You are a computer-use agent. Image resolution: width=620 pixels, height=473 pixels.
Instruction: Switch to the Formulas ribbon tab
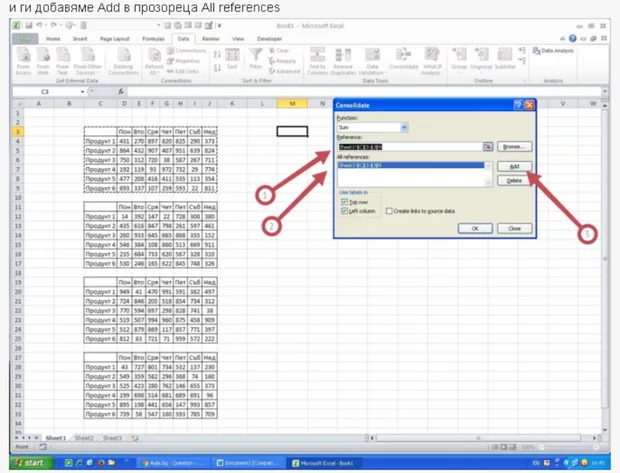pyautogui.click(x=153, y=39)
